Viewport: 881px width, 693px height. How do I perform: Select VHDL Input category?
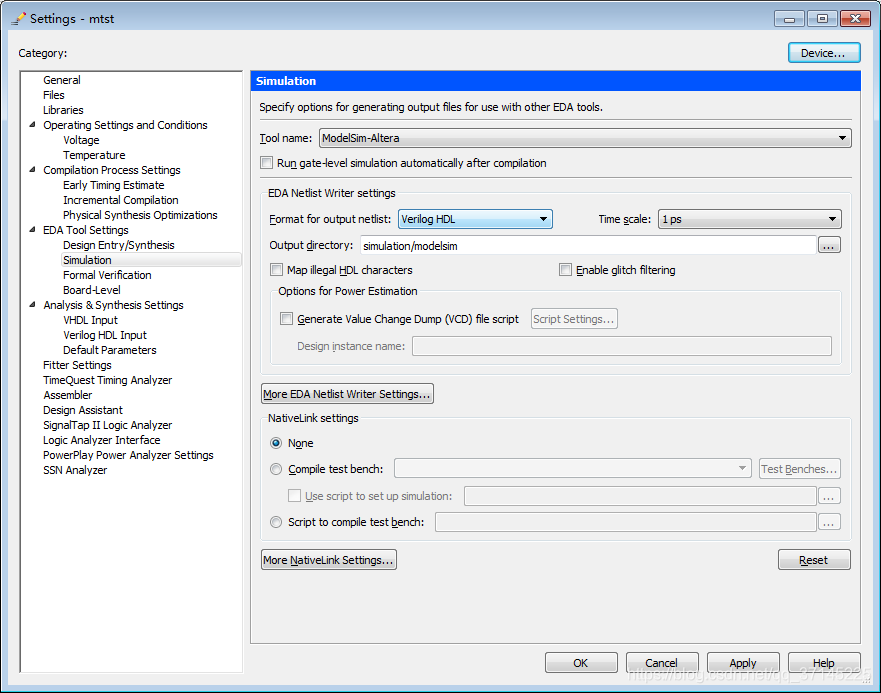(x=90, y=320)
